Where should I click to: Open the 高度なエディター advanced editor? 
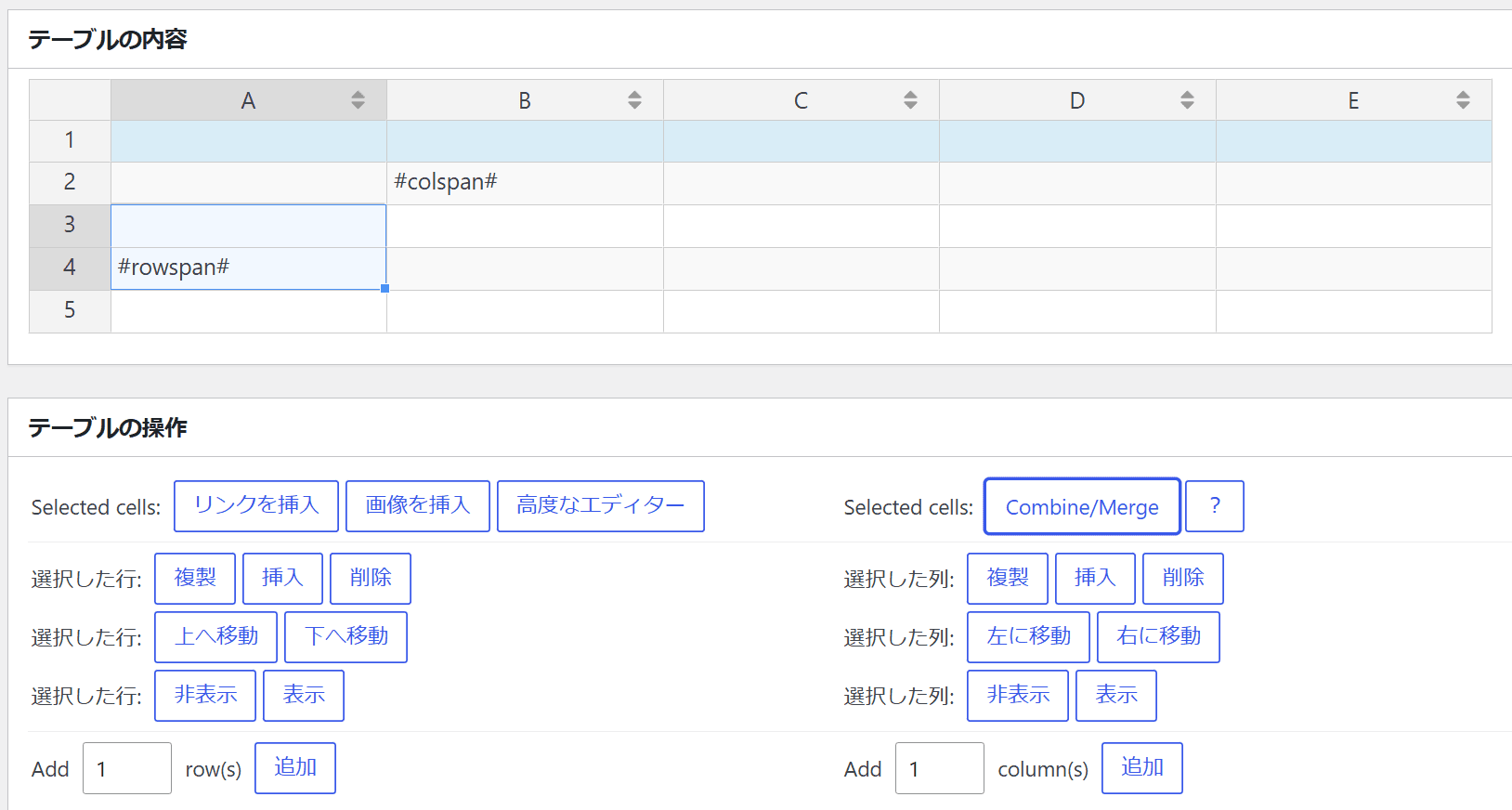coord(600,506)
